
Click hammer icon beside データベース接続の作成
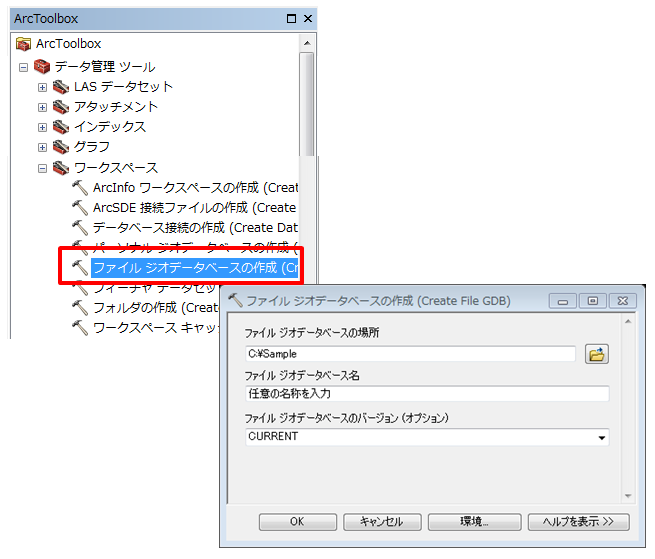(x=80, y=228)
